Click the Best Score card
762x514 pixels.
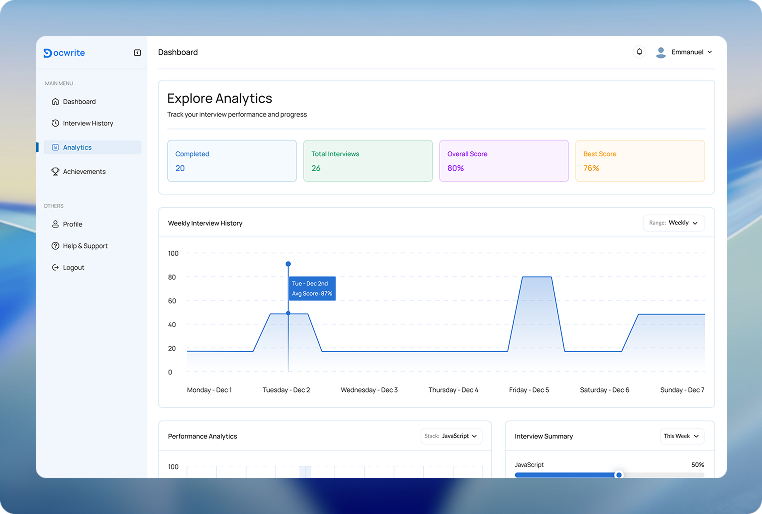(640, 161)
